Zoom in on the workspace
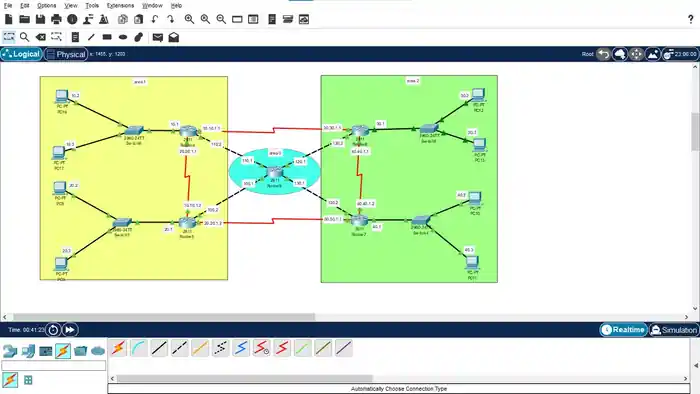Image resolution: width=700 pixels, height=394 pixels. 189,19
